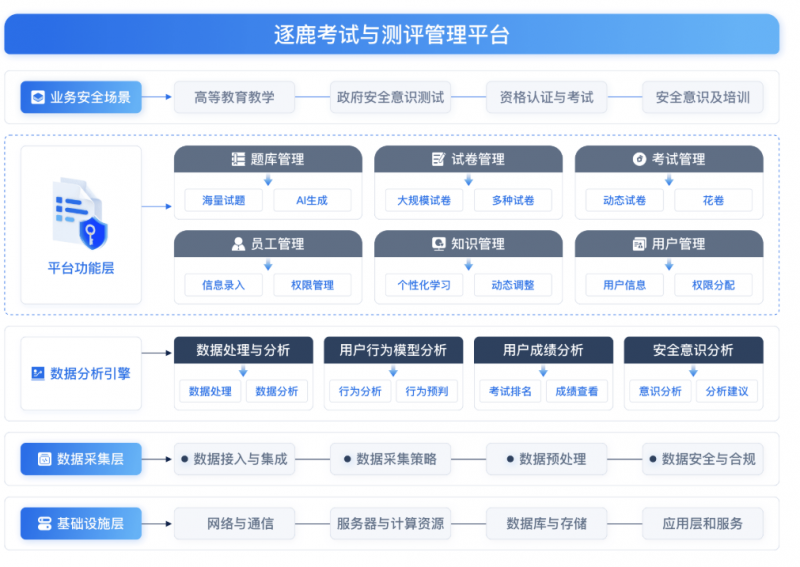The width and height of the screenshot is (800, 567).
Task: Select the 权限管理 item
Action: [x=312, y=285]
